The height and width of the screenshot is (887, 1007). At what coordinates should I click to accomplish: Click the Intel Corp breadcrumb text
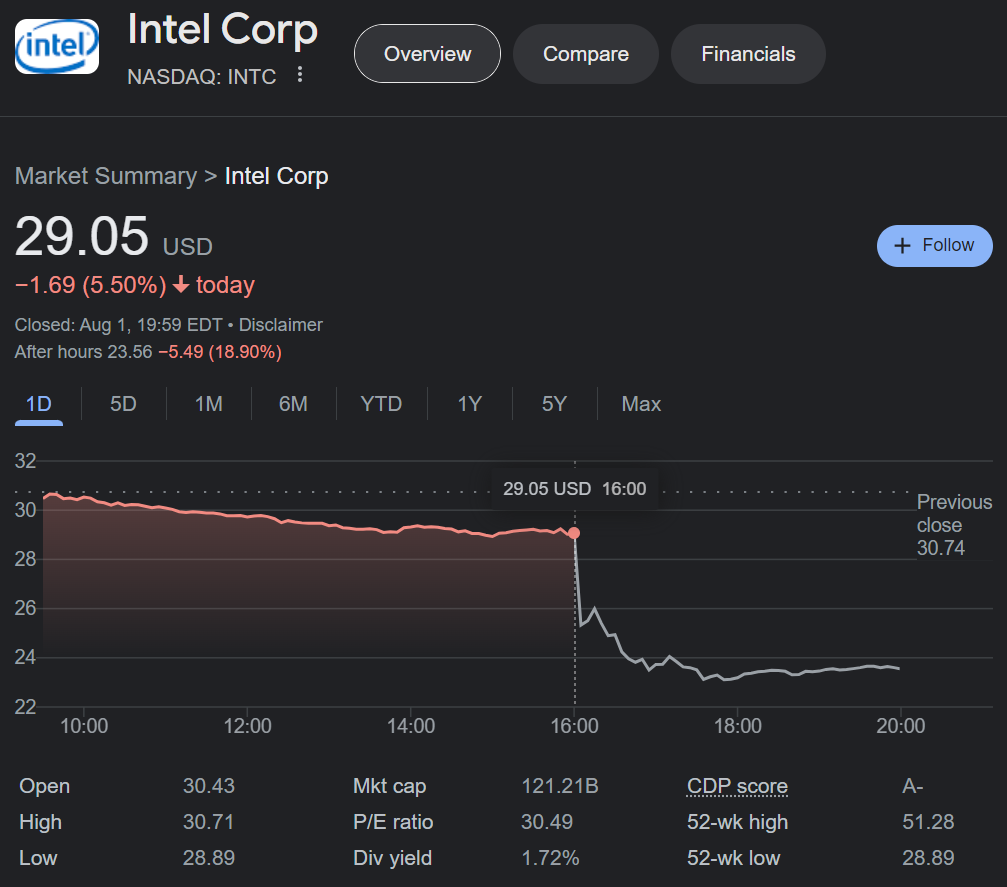point(276,177)
